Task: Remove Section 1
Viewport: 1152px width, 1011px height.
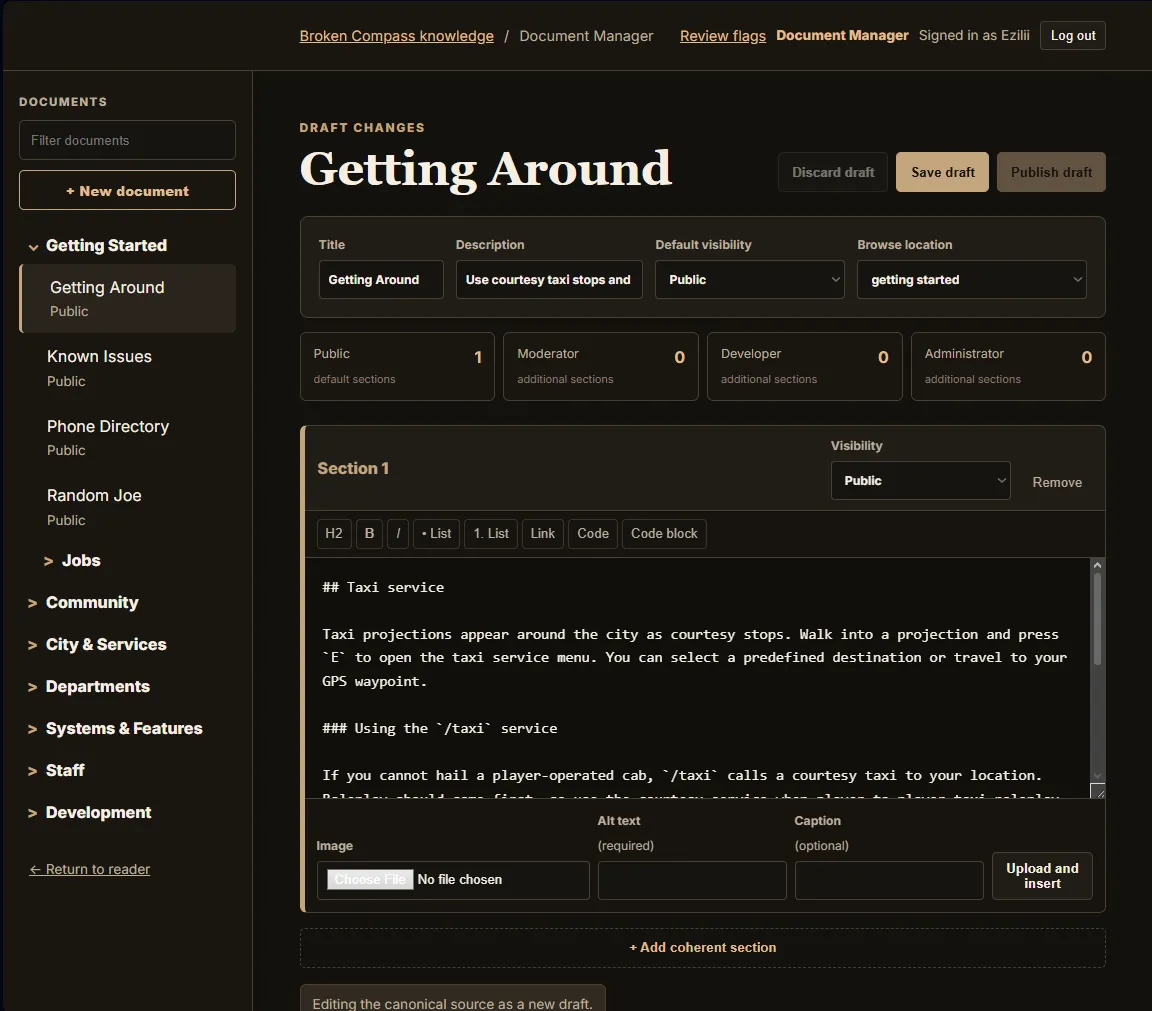Action: coord(1056,482)
